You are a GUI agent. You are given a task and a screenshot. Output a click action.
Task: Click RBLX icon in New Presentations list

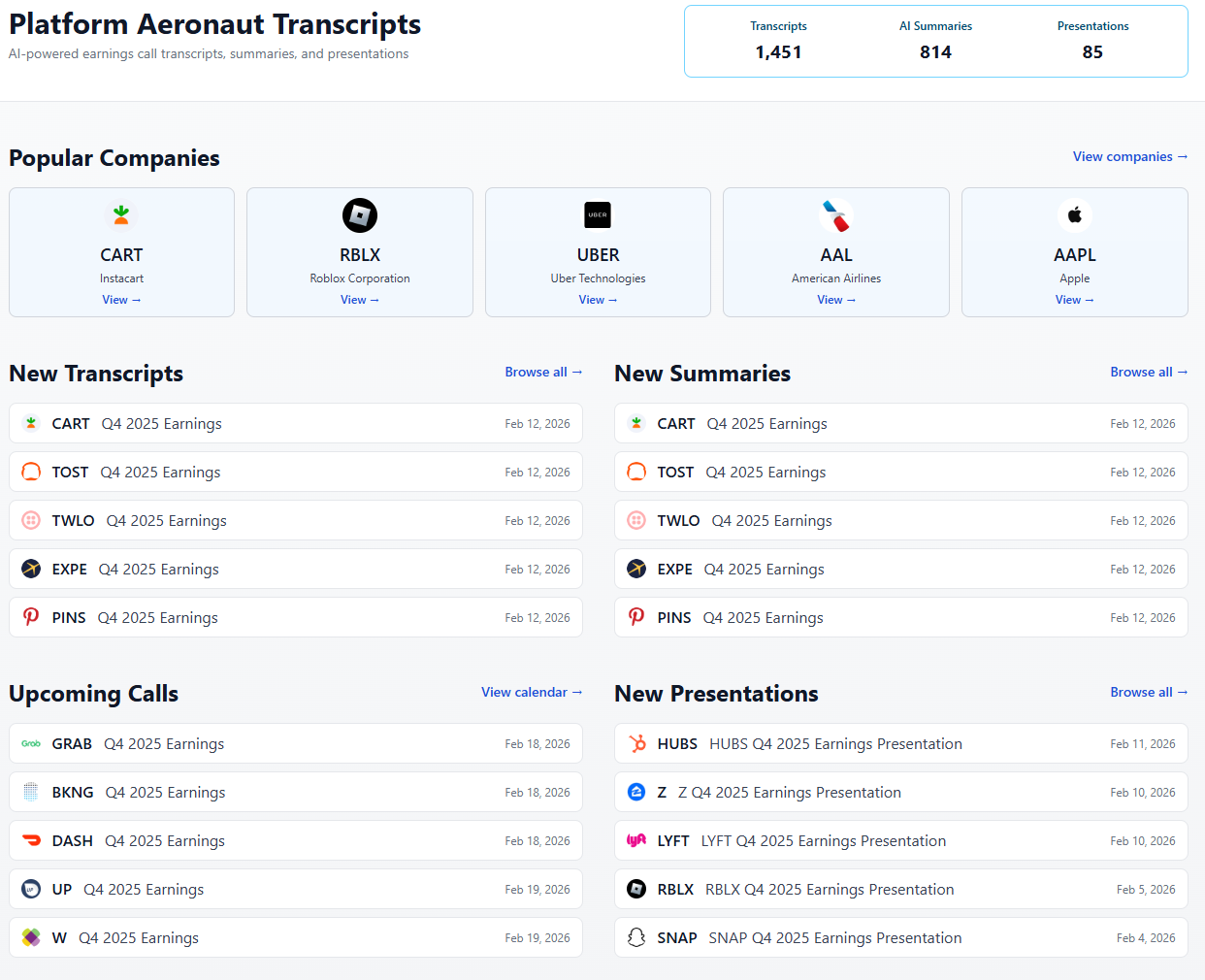click(x=636, y=889)
